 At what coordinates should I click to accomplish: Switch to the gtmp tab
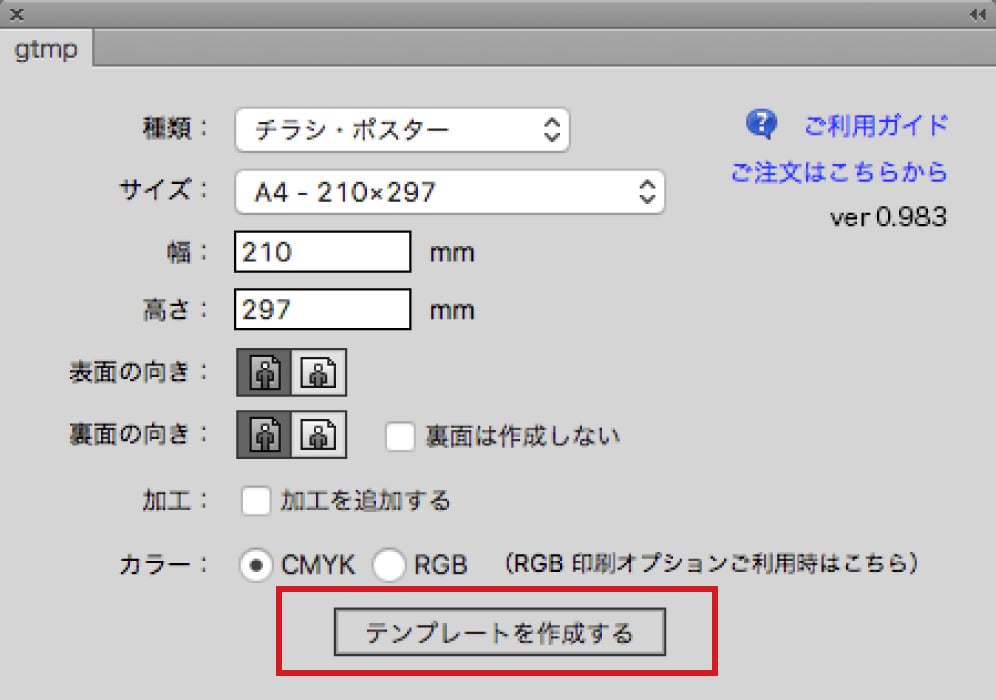(x=46, y=49)
